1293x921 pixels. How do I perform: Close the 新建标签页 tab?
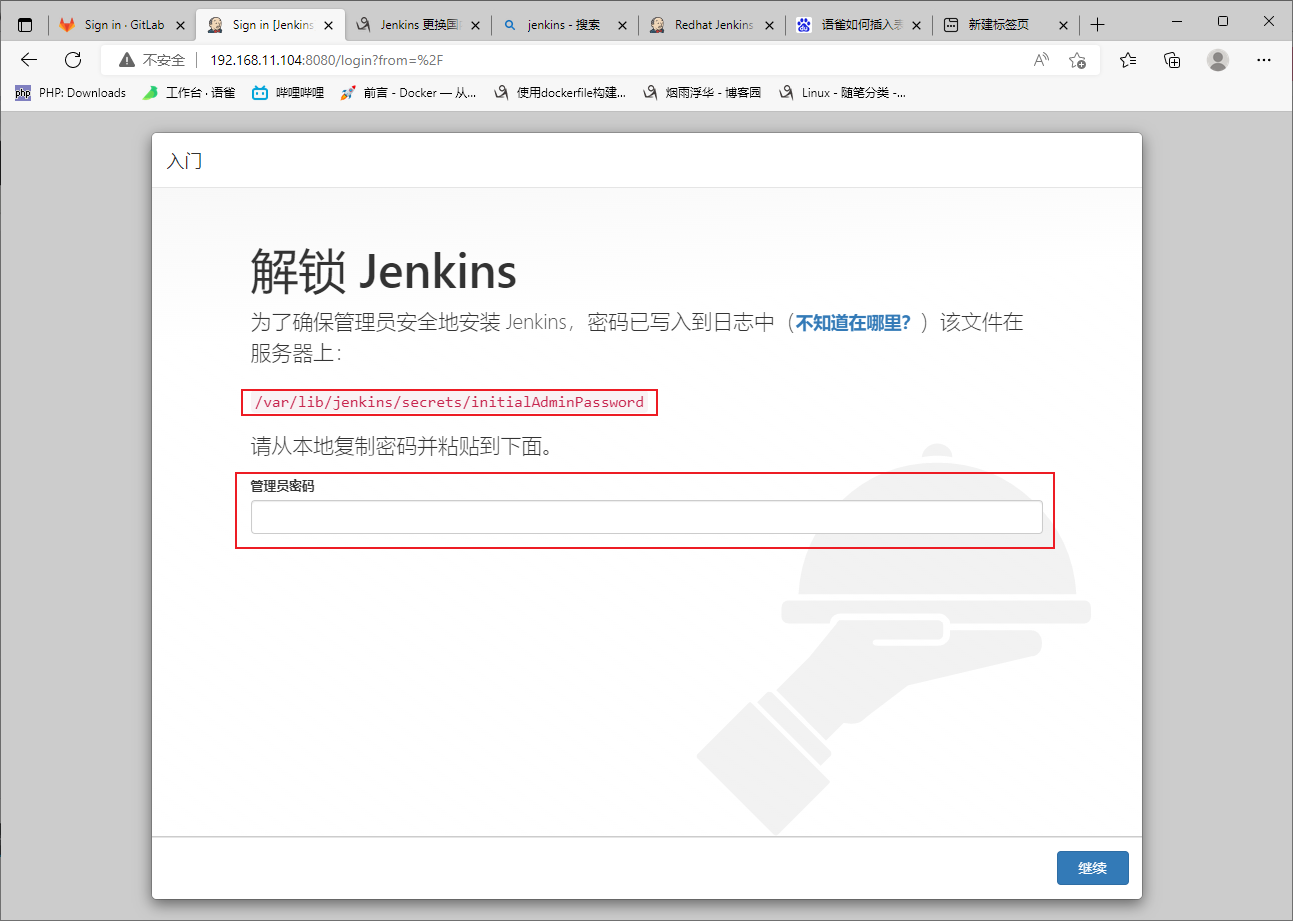[x=1065, y=25]
